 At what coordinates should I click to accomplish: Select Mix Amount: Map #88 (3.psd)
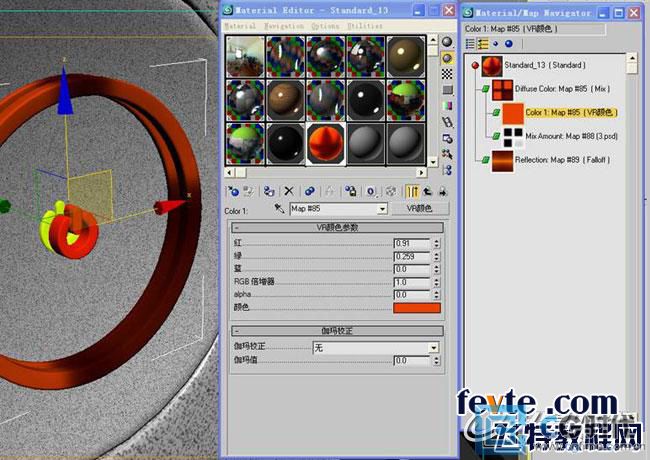[x=572, y=136]
